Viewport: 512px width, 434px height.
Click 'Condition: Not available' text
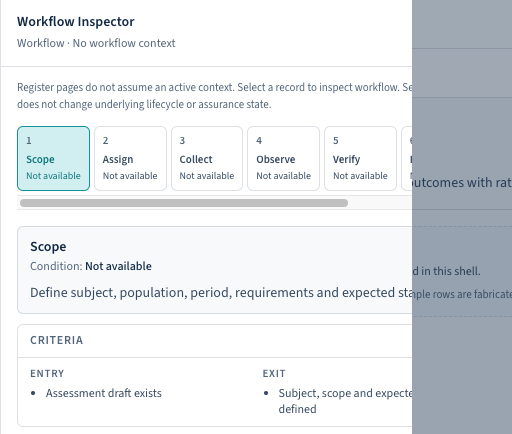pyautogui.click(x=91, y=266)
